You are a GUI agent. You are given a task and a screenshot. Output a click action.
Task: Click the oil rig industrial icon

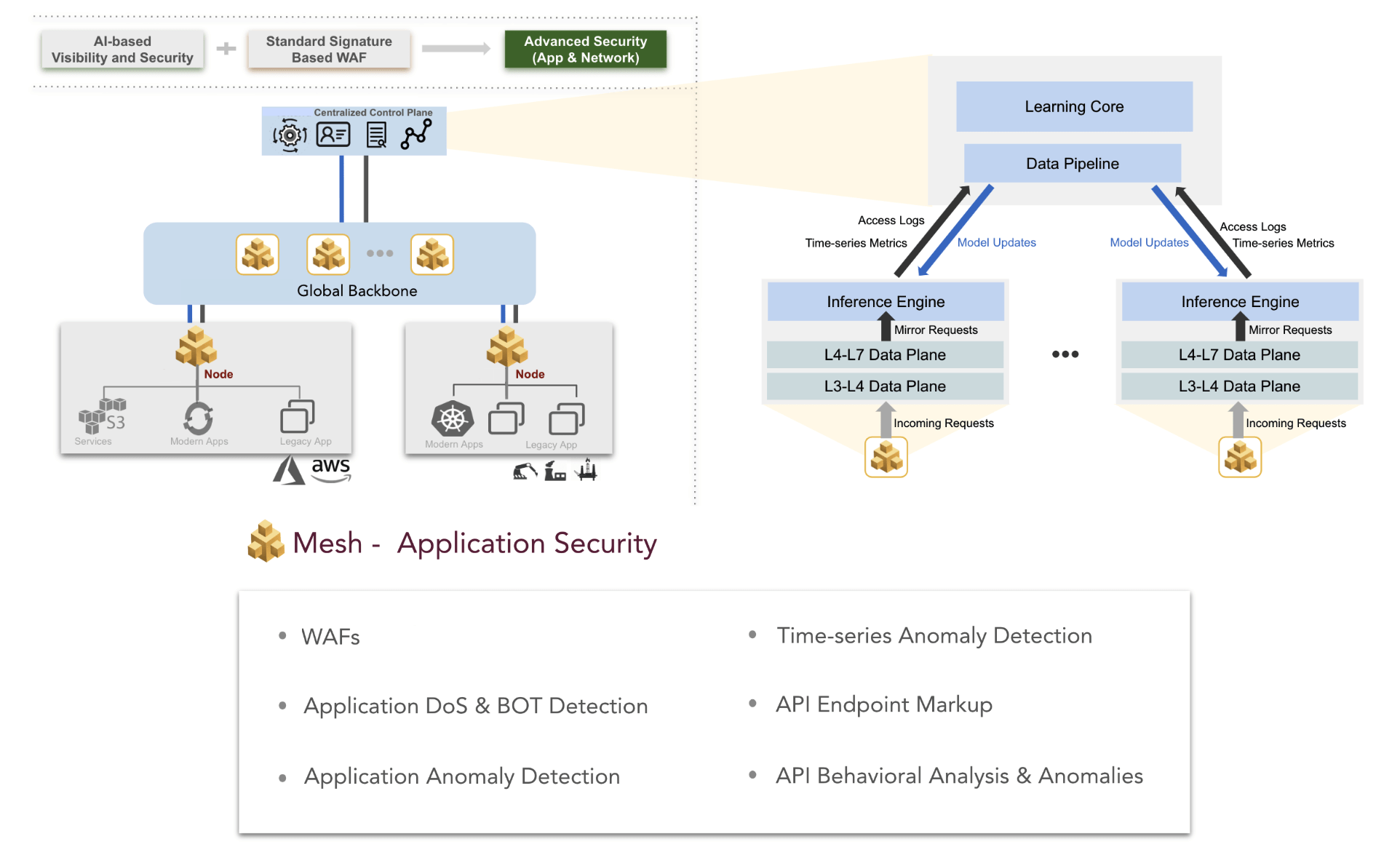coord(586,469)
